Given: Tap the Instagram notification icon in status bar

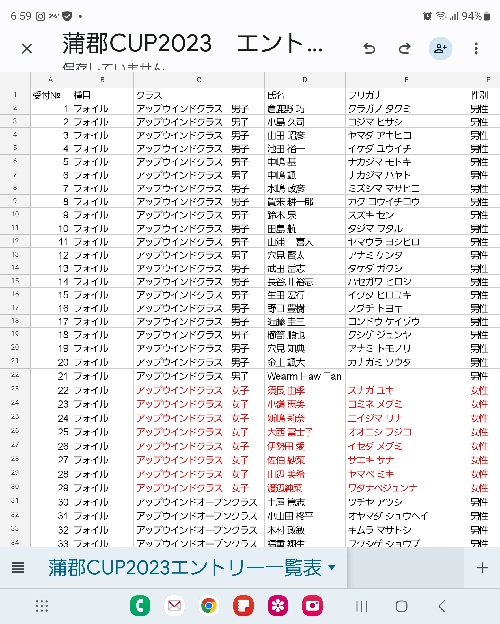Looking at the screenshot, I should [x=40, y=16].
